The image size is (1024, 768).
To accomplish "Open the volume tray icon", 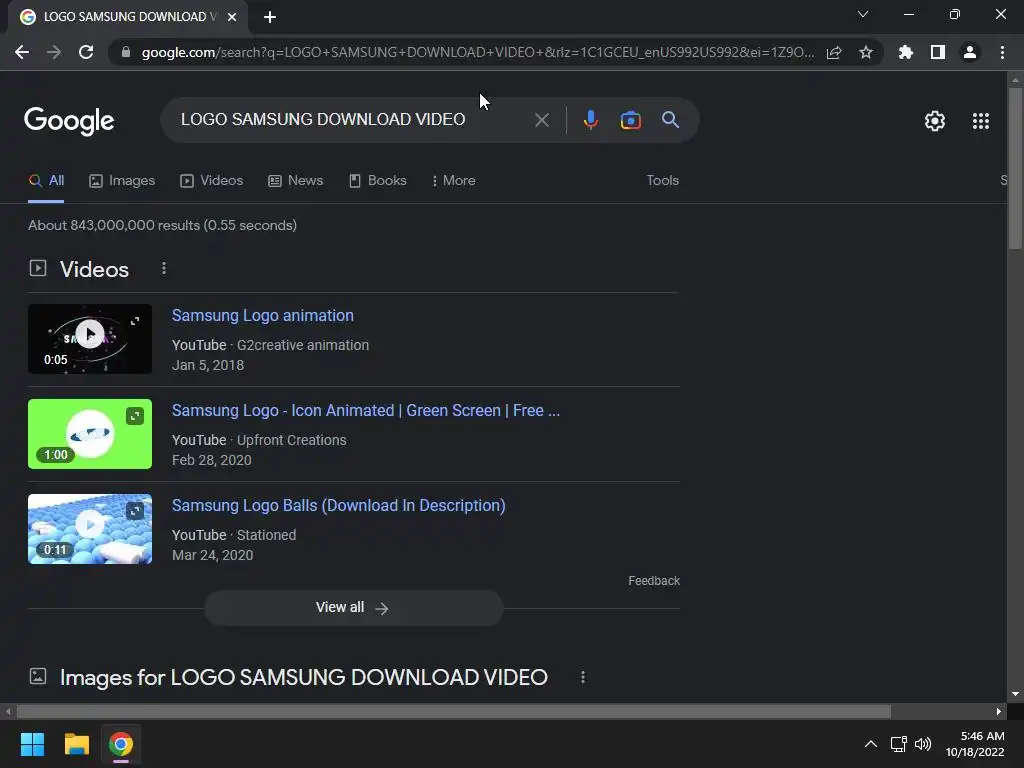I will click(x=923, y=744).
